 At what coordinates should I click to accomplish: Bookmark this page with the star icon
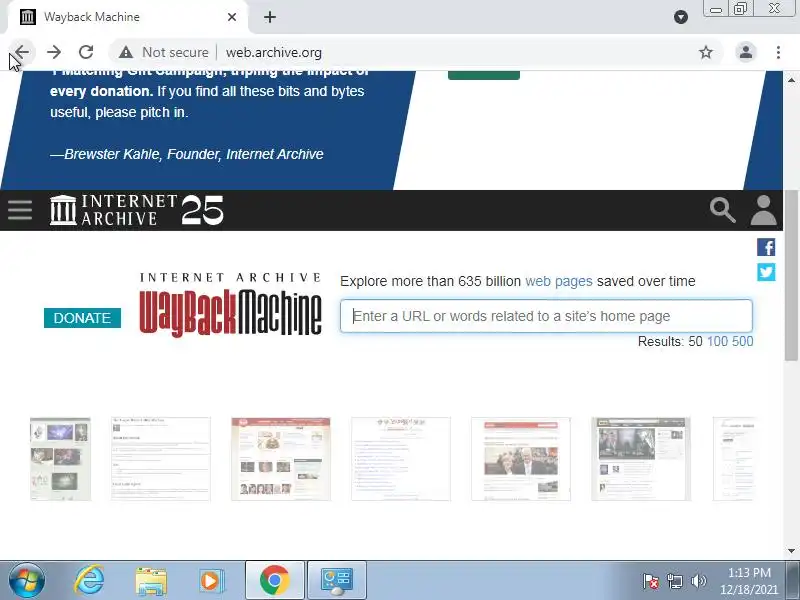click(706, 52)
